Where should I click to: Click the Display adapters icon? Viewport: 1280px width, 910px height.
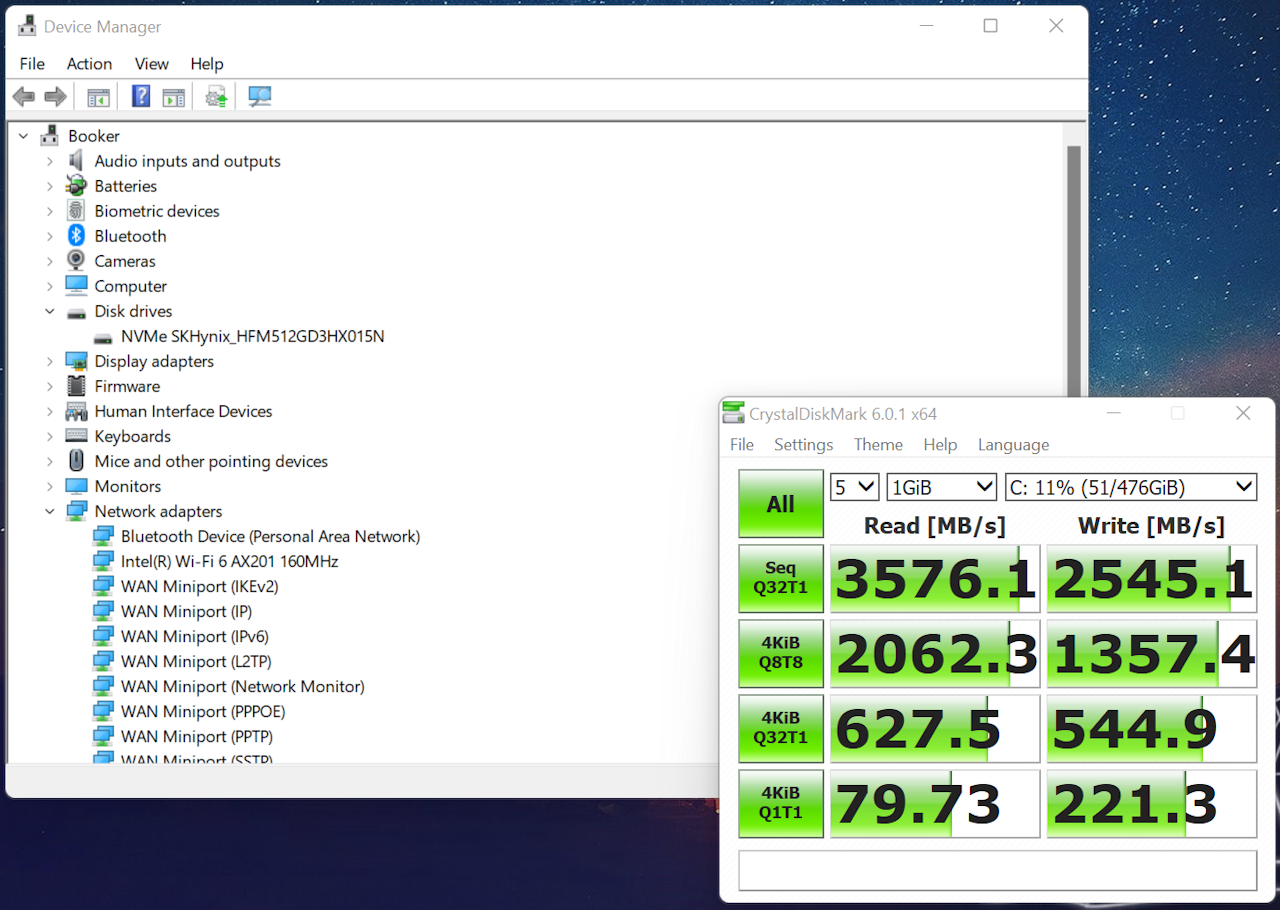pos(76,361)
